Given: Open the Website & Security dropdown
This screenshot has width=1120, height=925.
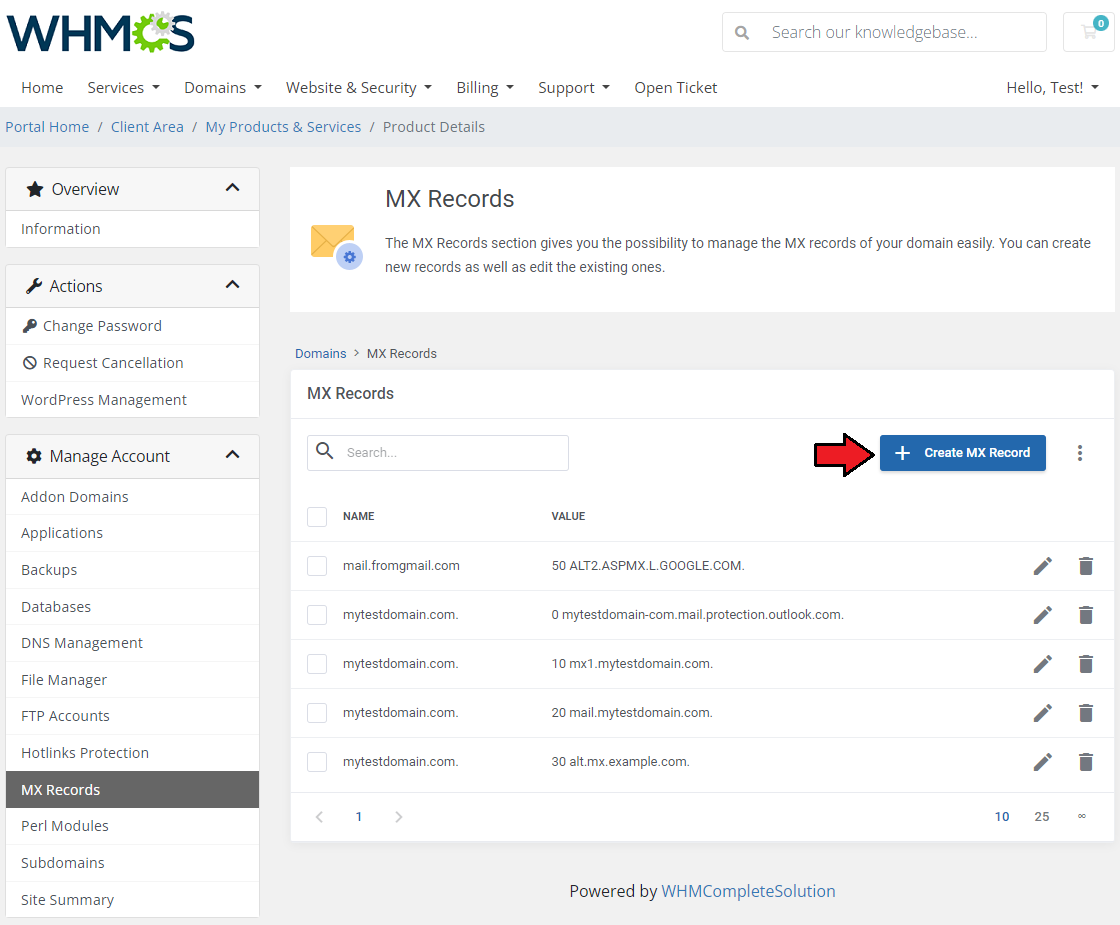Looking at the screenshot, I should pyautogui.click(x=359, y=88).
